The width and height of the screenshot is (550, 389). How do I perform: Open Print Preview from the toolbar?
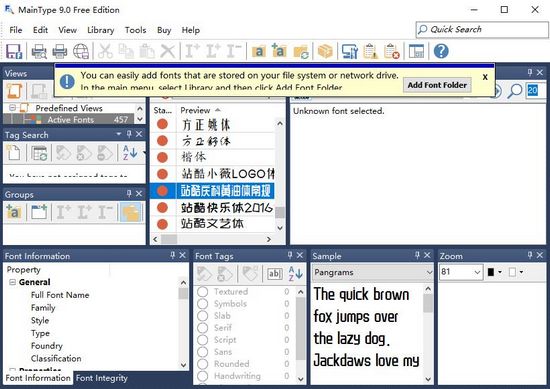39,51
